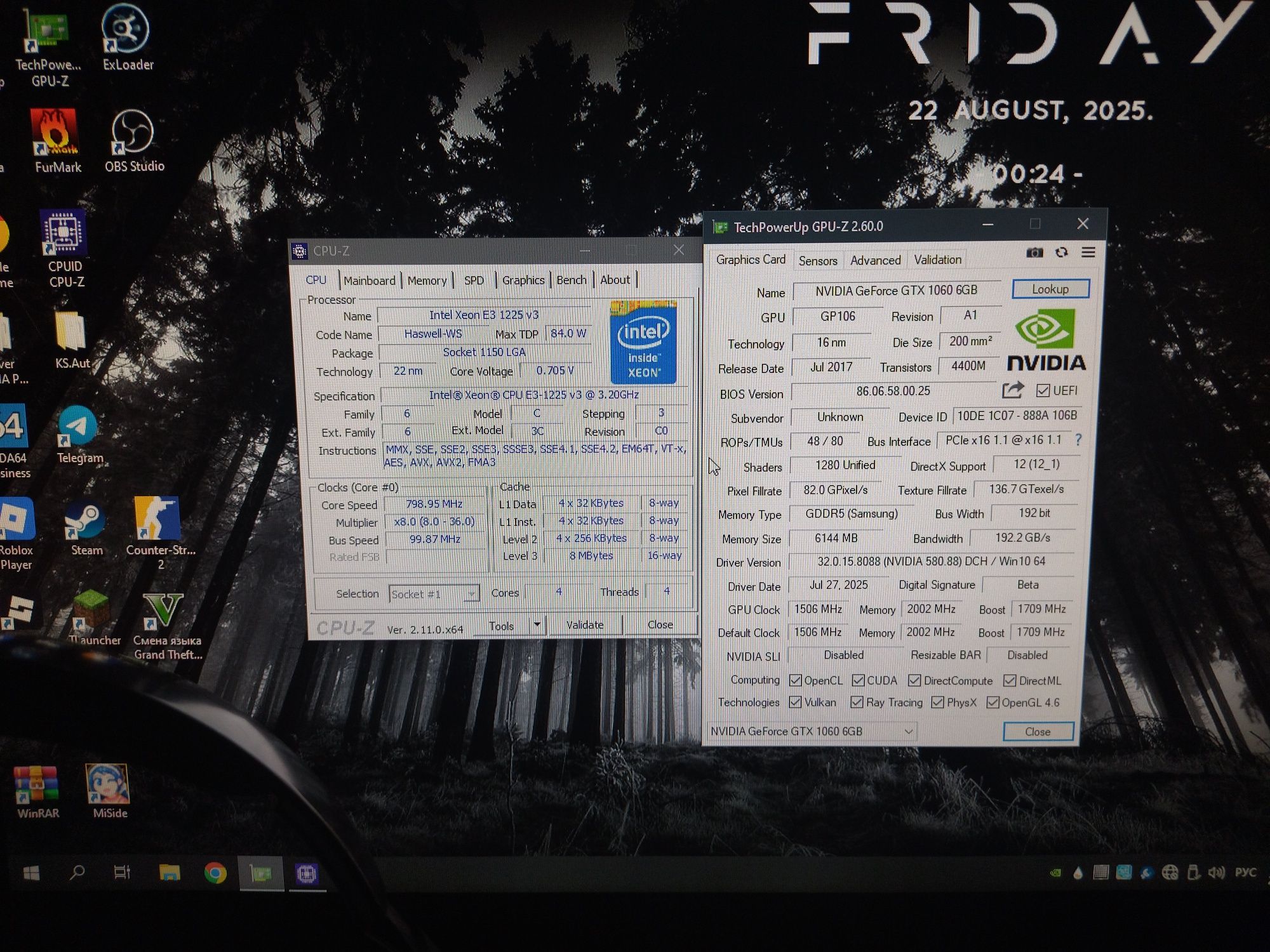The width and height of the screenshot is (1270, 952).
Task: Open the CPUID CPU-Z desktop shortcut
Action: coord(65,250)
